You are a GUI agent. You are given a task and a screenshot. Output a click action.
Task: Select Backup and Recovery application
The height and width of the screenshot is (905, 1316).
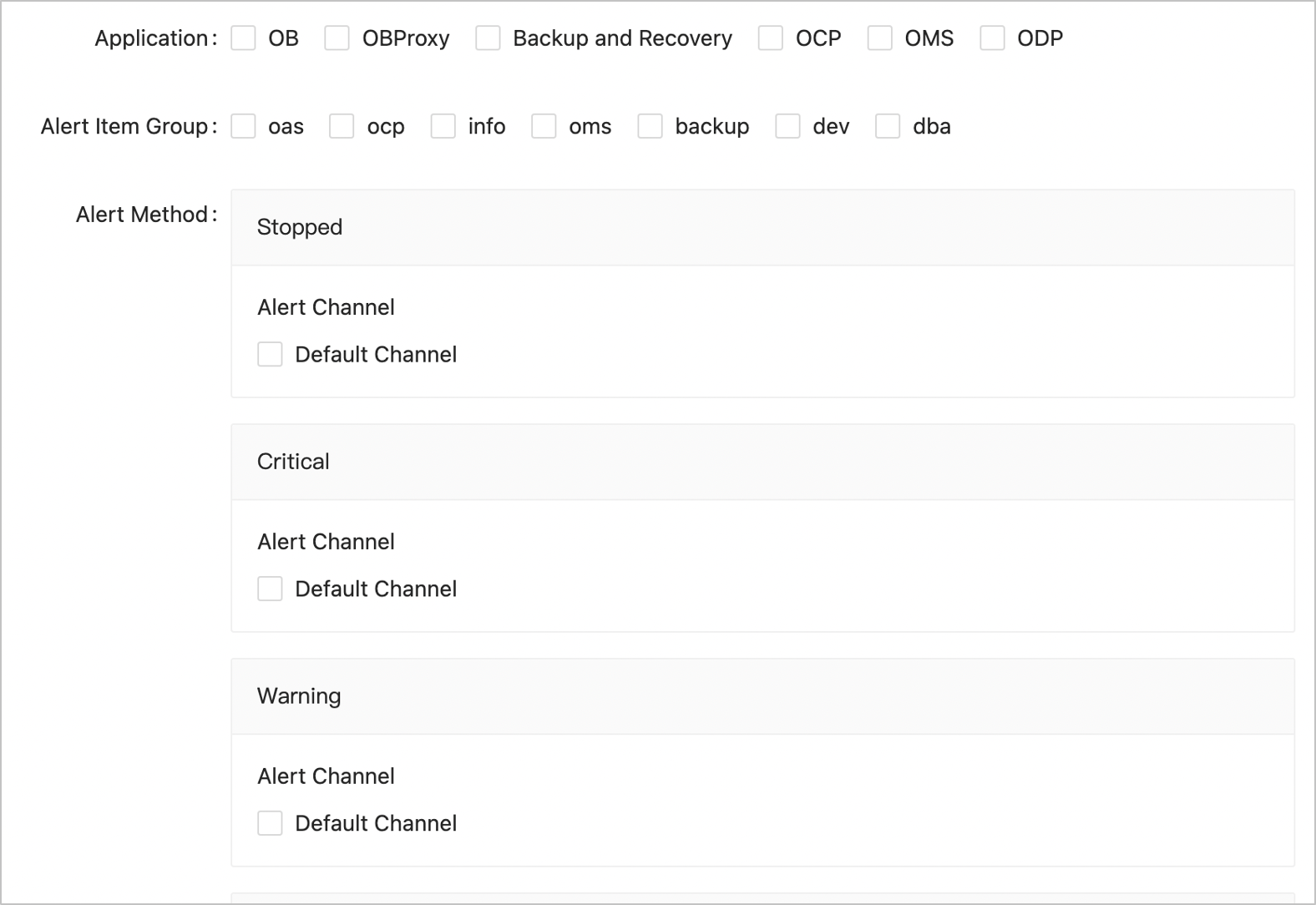pos(488,38)
